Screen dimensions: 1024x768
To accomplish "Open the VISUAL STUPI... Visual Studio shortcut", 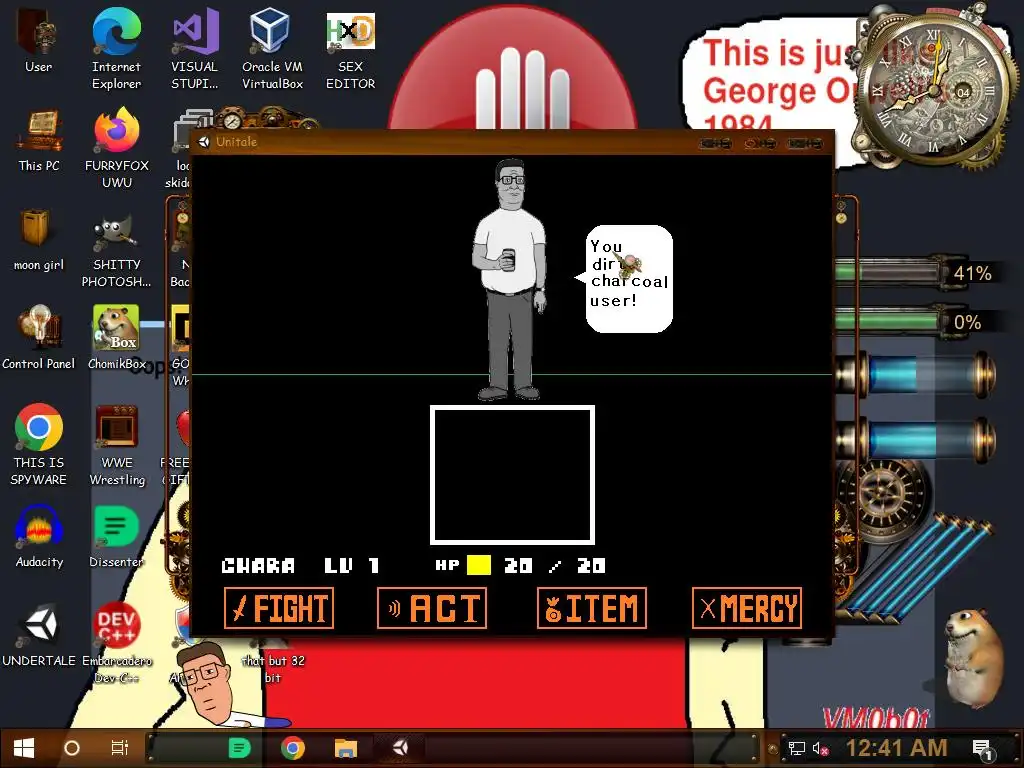I will (195, 49).
